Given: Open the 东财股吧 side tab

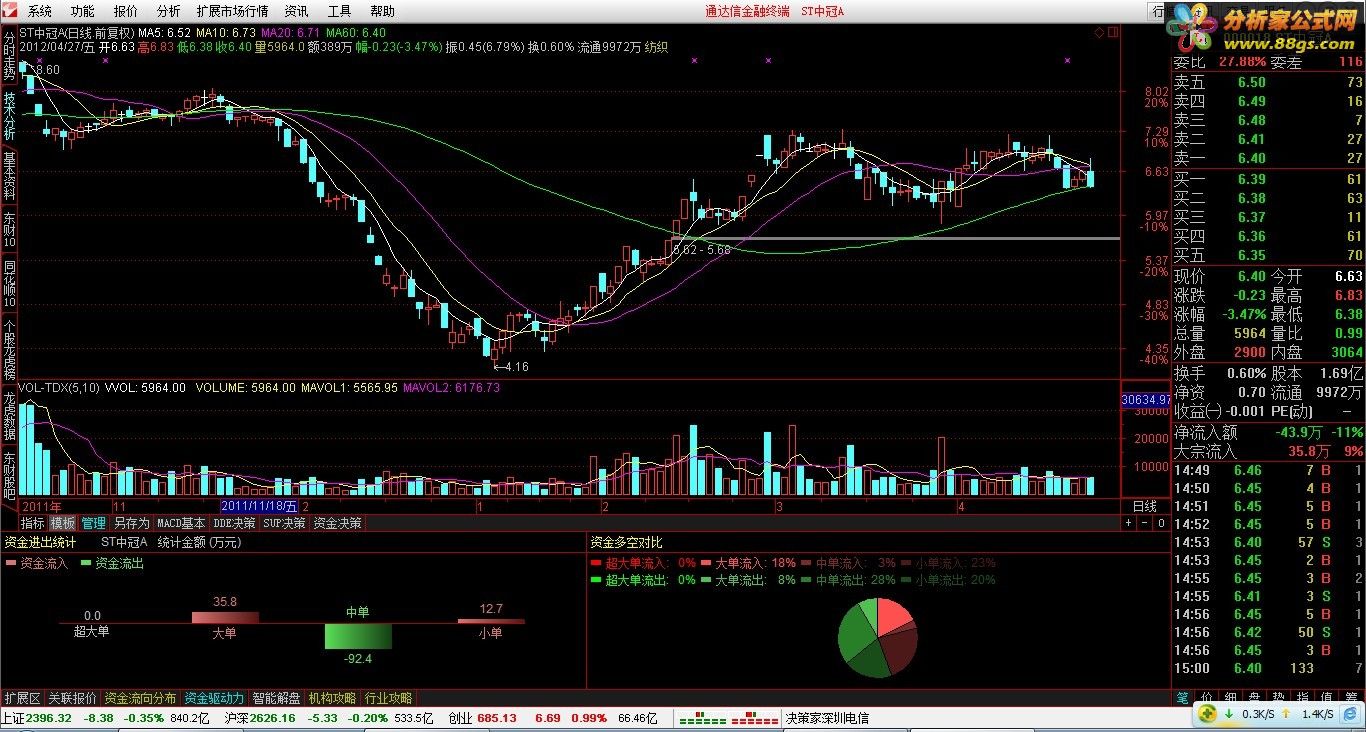Looking at the screenshot, I should coord(9,474).
